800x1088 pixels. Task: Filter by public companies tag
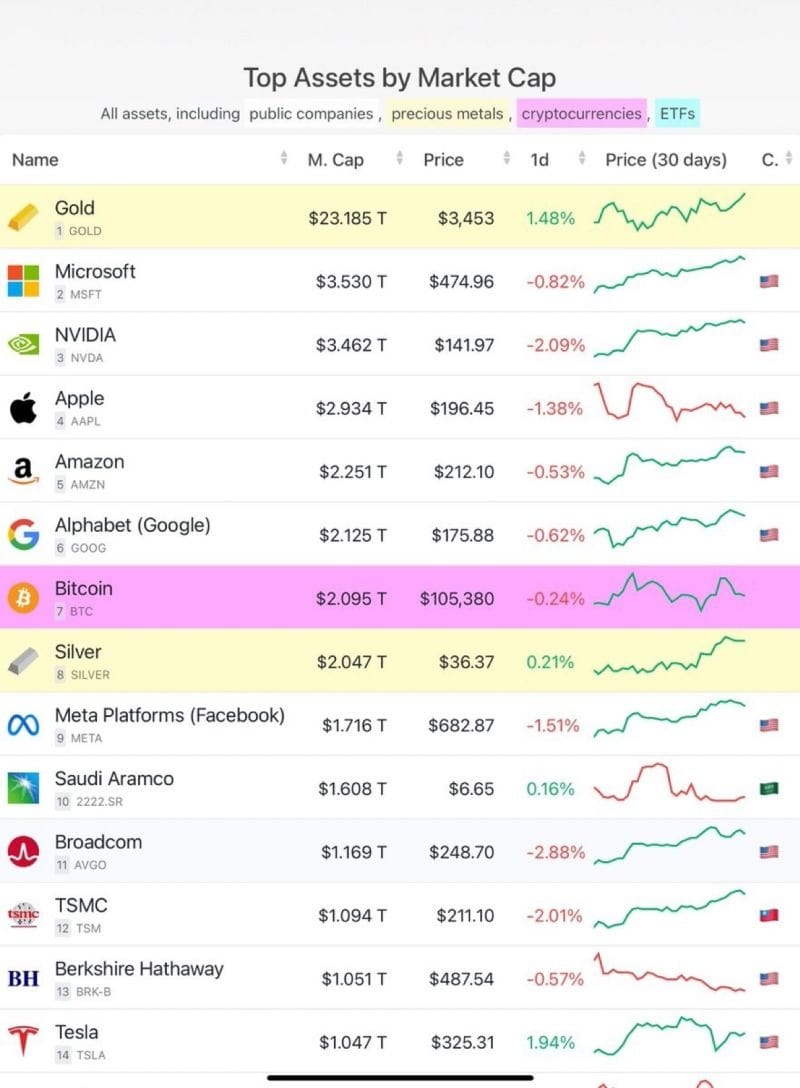[x=311, y=114]
